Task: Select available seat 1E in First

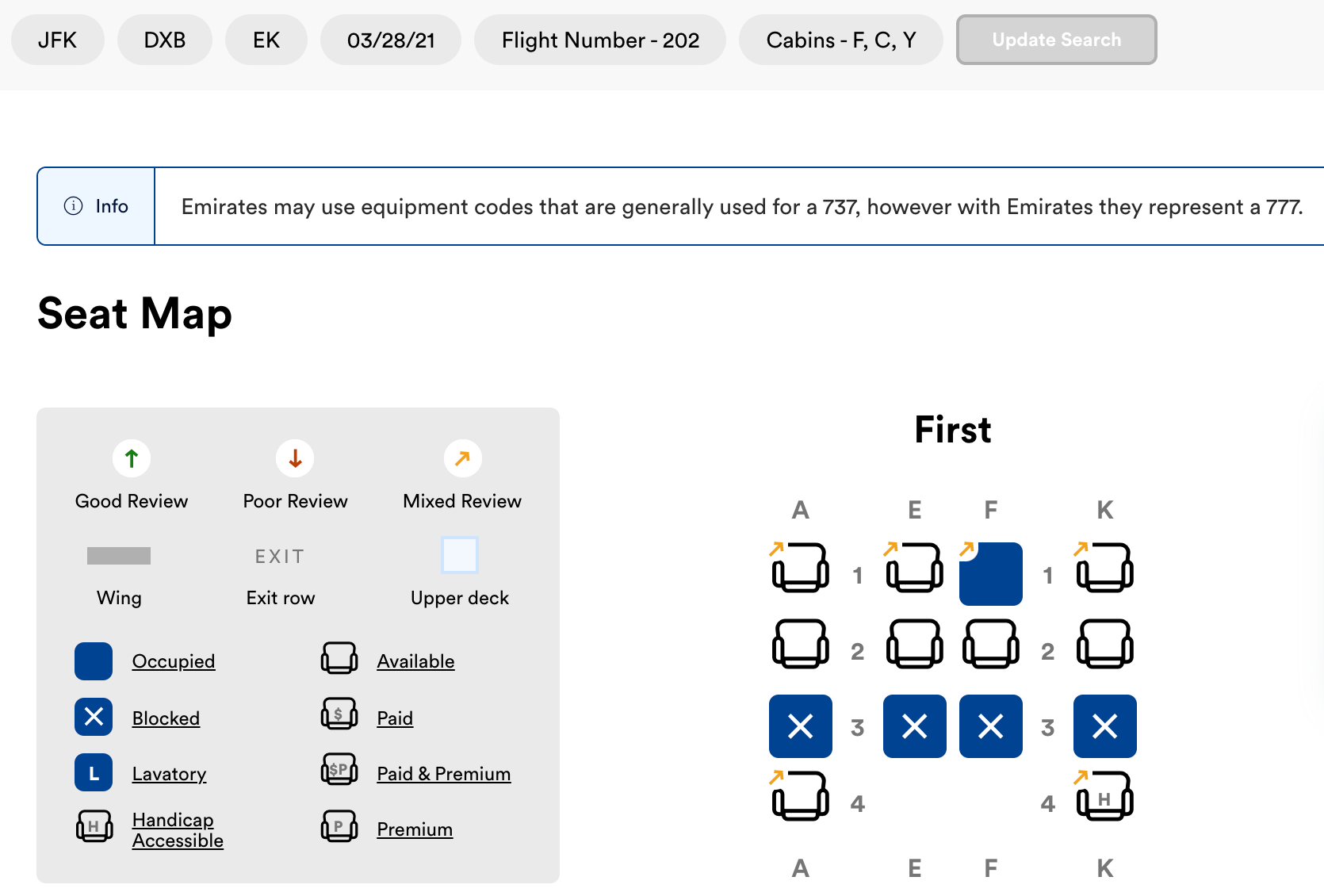Action: [x=914, y=568]
